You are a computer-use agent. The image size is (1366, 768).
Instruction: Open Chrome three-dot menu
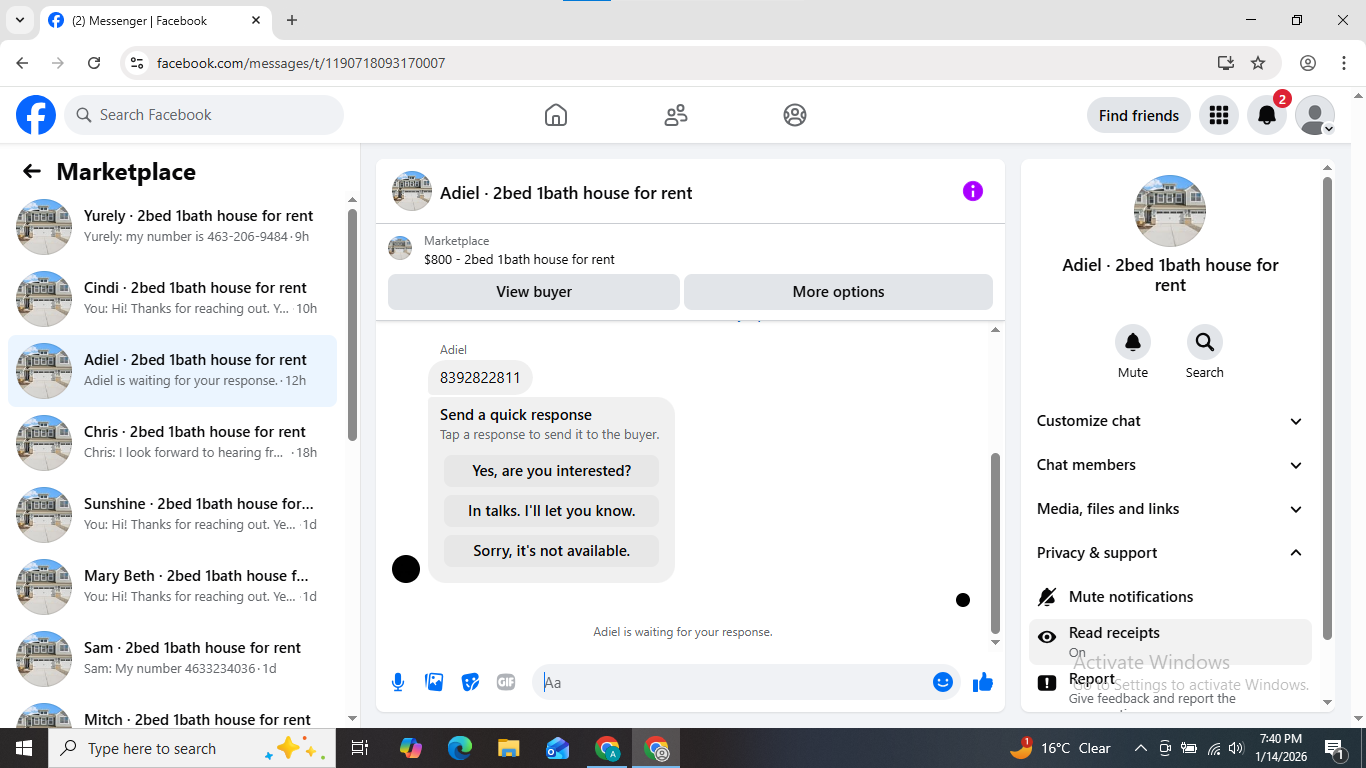tap(1344, 63)
